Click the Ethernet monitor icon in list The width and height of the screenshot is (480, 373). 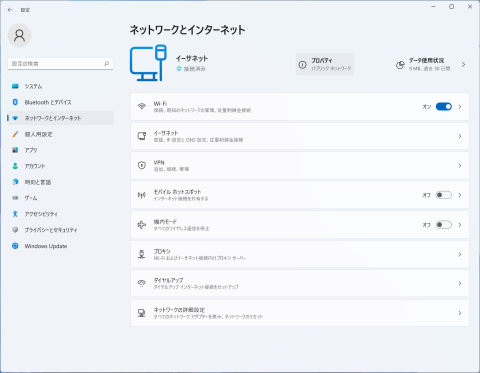point(142,136)
